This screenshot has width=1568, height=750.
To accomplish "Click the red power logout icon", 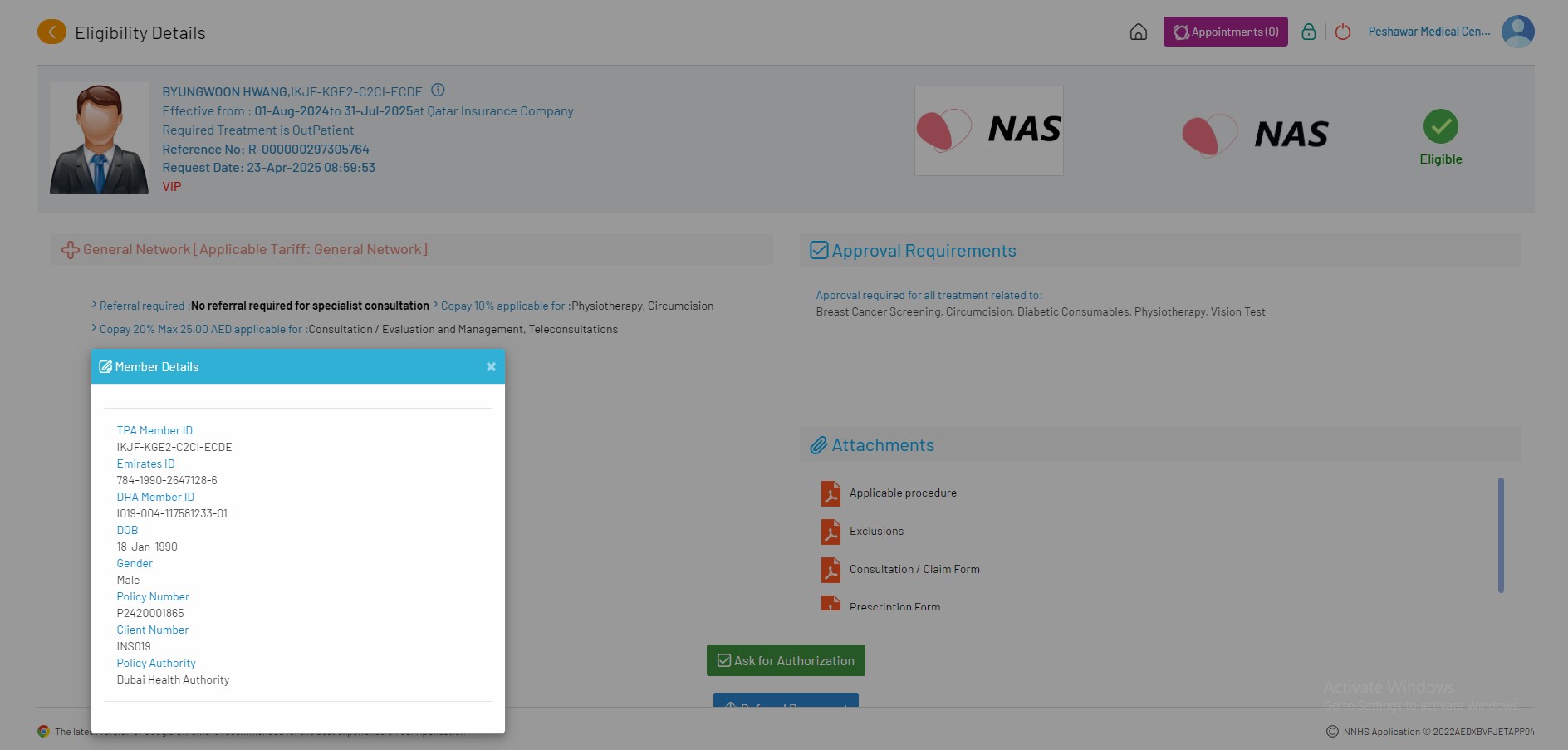I will (1342, 32).
